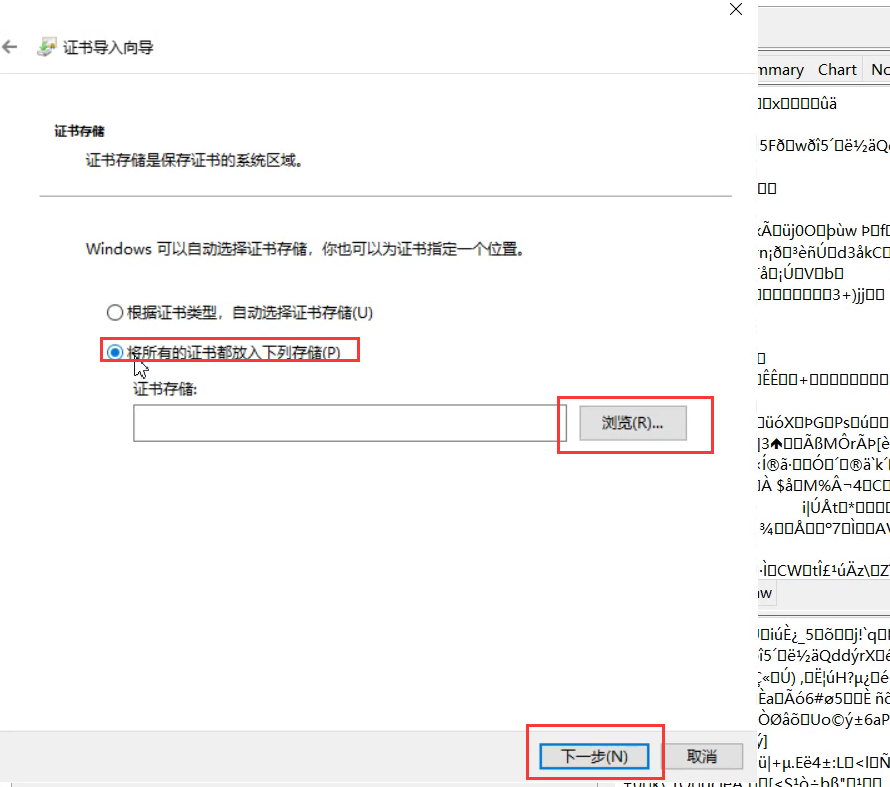Click the certificate import wizard icon

pyautogui.click(x=47, y=47)
